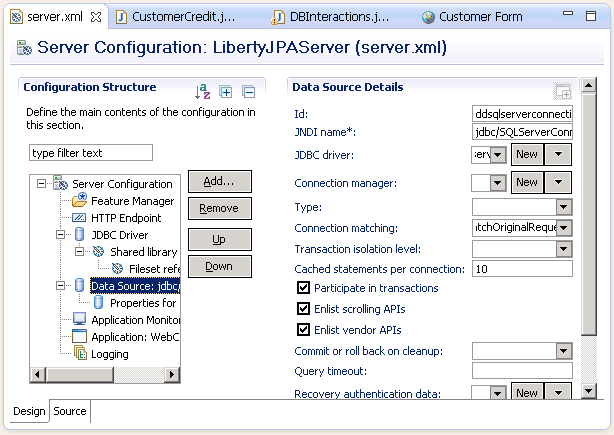This screenshot has height=435, width=614.
Task: Click the expand all tree icon
Action: 226,92
